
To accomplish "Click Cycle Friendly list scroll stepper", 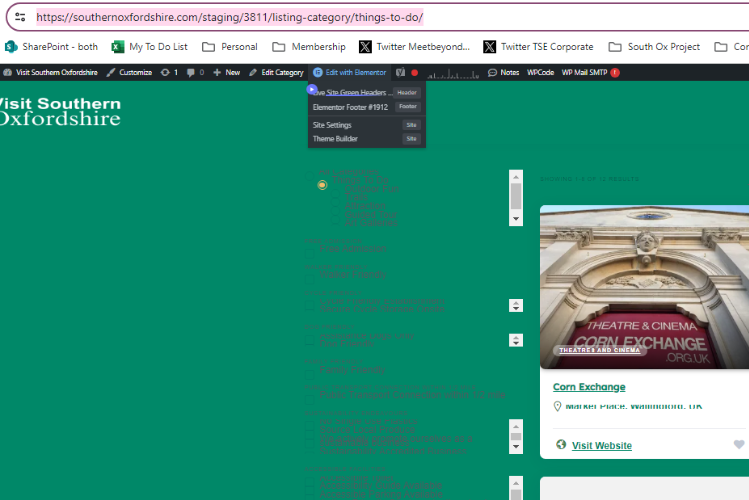I will coord(516,306).
